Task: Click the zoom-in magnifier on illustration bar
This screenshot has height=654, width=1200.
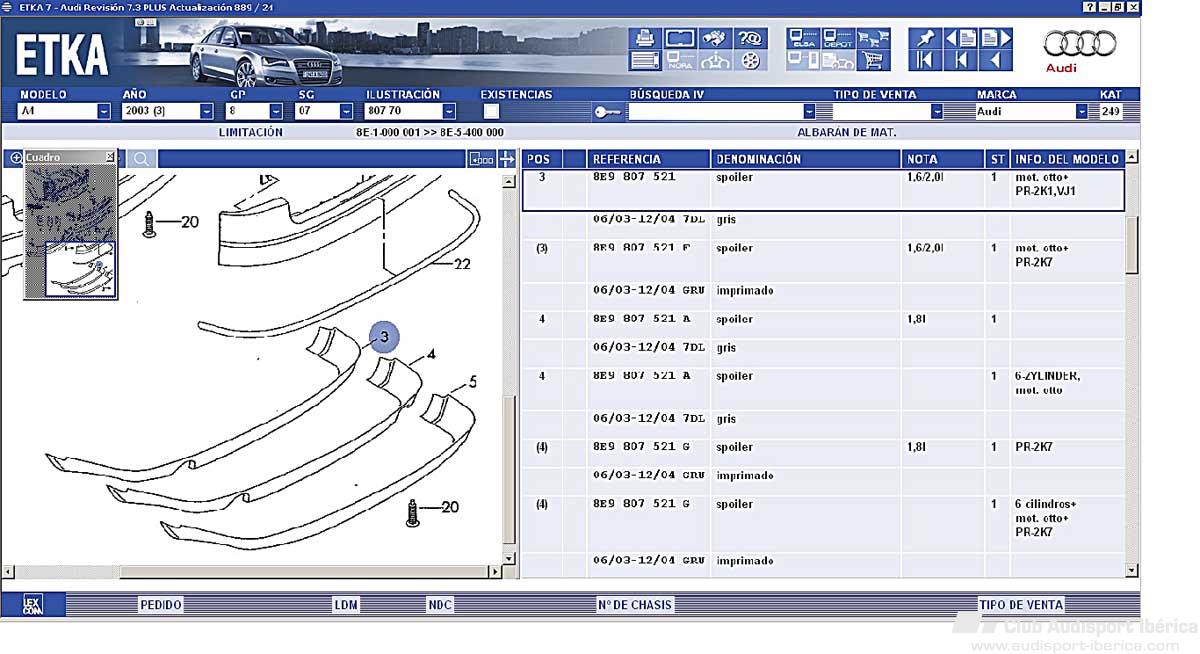Action: tap(15, 158)
